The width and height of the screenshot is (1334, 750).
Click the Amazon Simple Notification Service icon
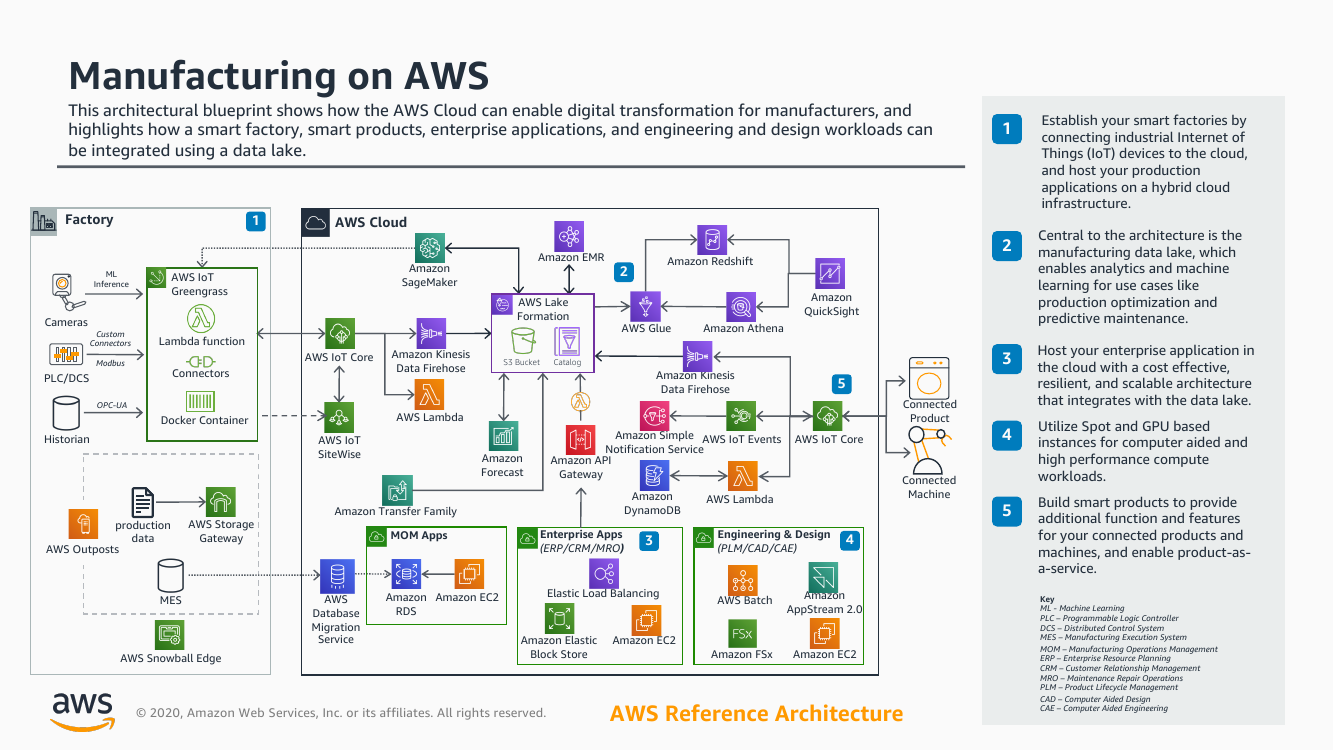655,415
